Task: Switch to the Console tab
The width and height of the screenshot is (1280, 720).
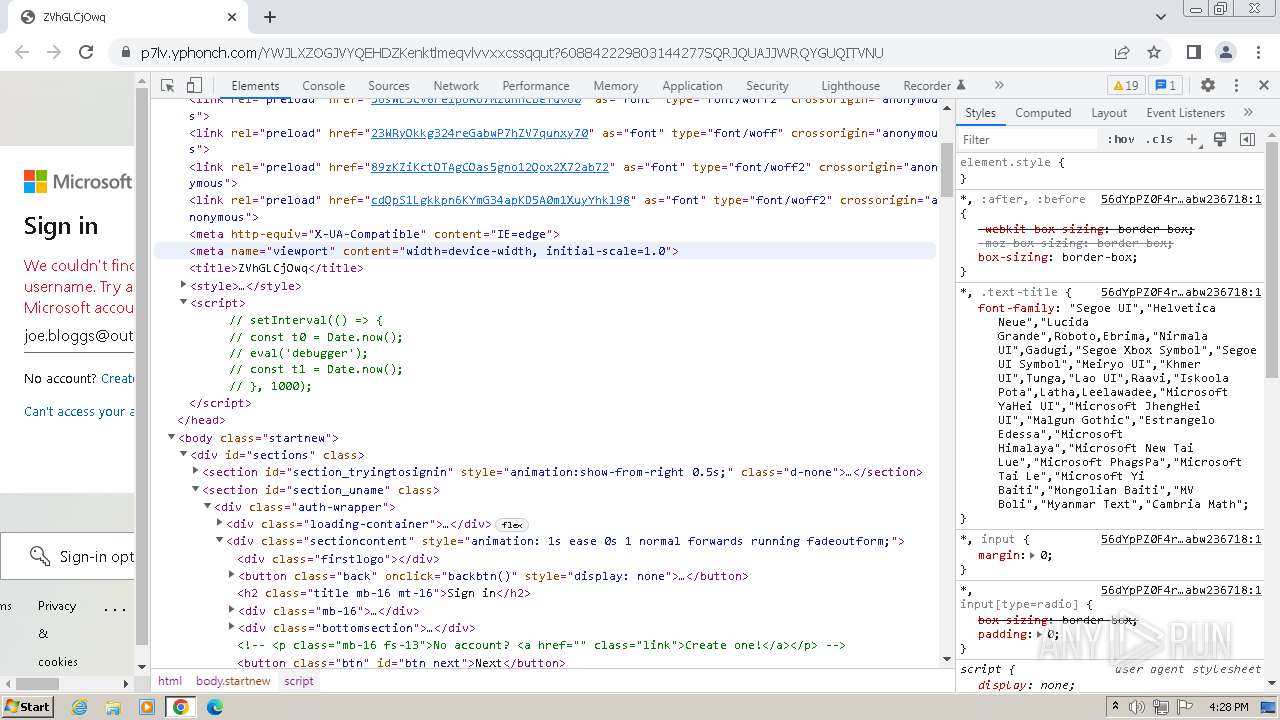Action: click(323, 86)
